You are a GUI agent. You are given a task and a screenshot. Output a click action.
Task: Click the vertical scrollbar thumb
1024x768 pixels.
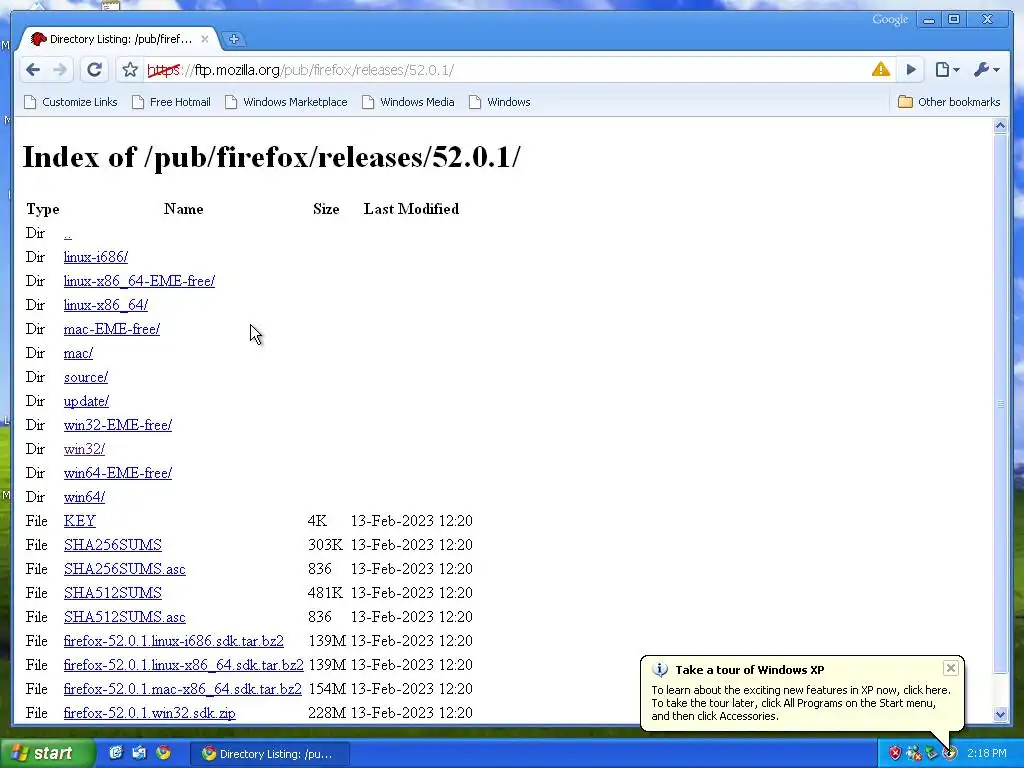click(x=1000, y=404)
